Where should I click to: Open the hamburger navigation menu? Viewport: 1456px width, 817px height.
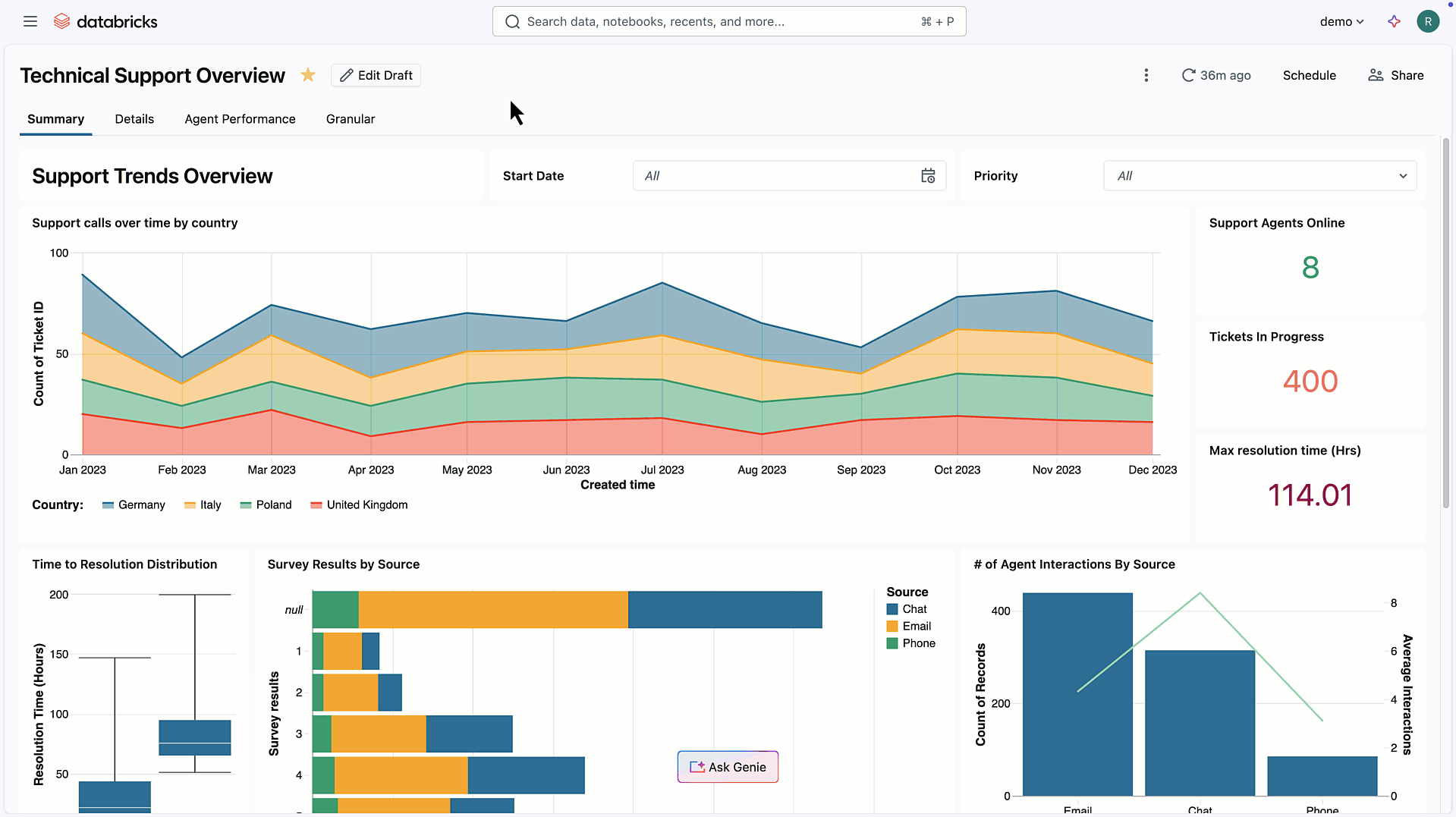[x=30, y=21]
